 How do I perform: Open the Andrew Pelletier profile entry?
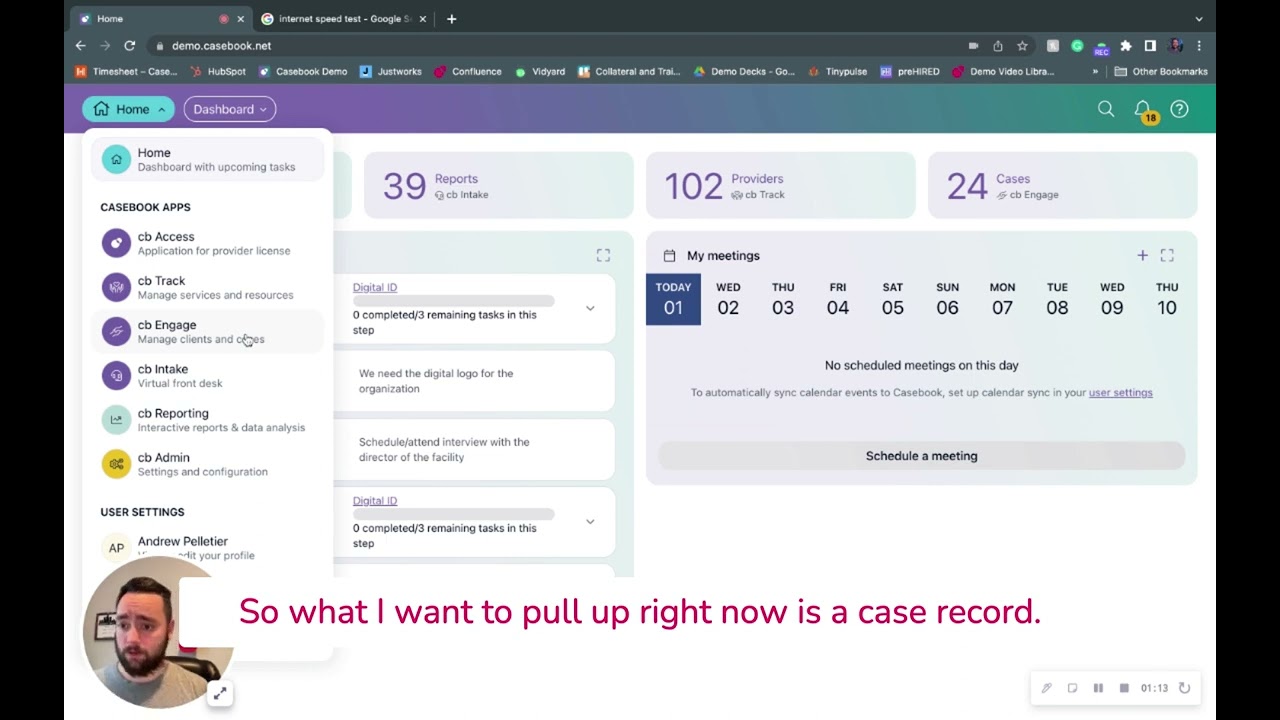(x=208, y=547)
